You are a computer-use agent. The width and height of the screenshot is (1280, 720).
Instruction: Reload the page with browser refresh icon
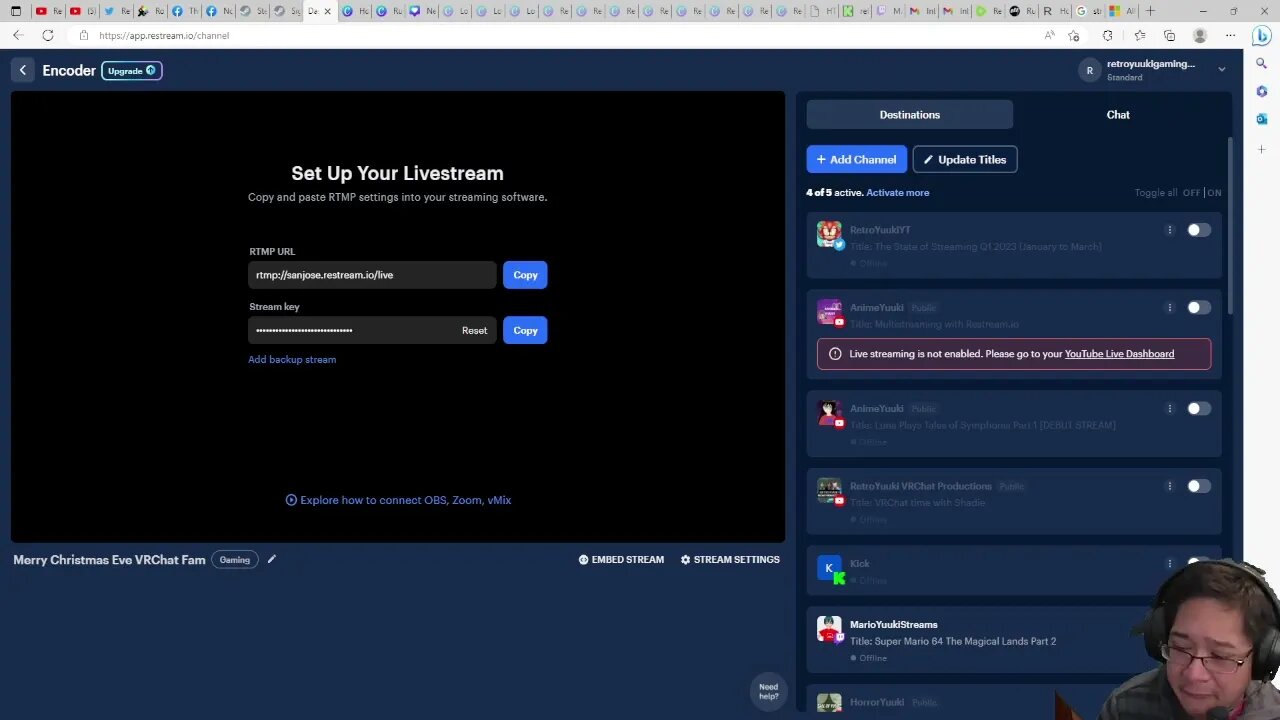(x=47, y=35)
